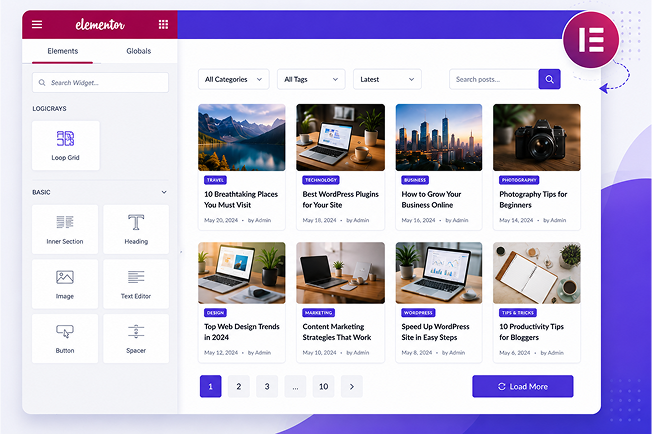Open the mountain lake post thumbnail

(x=242, y=138)
